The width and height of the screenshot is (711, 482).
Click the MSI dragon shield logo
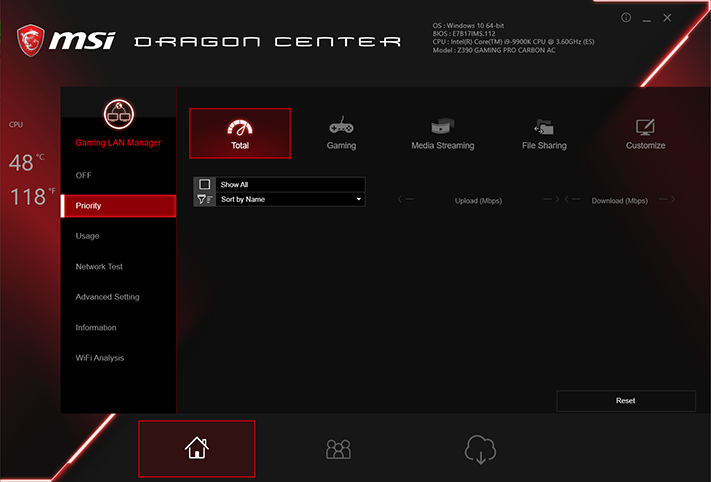coord(31,40)
